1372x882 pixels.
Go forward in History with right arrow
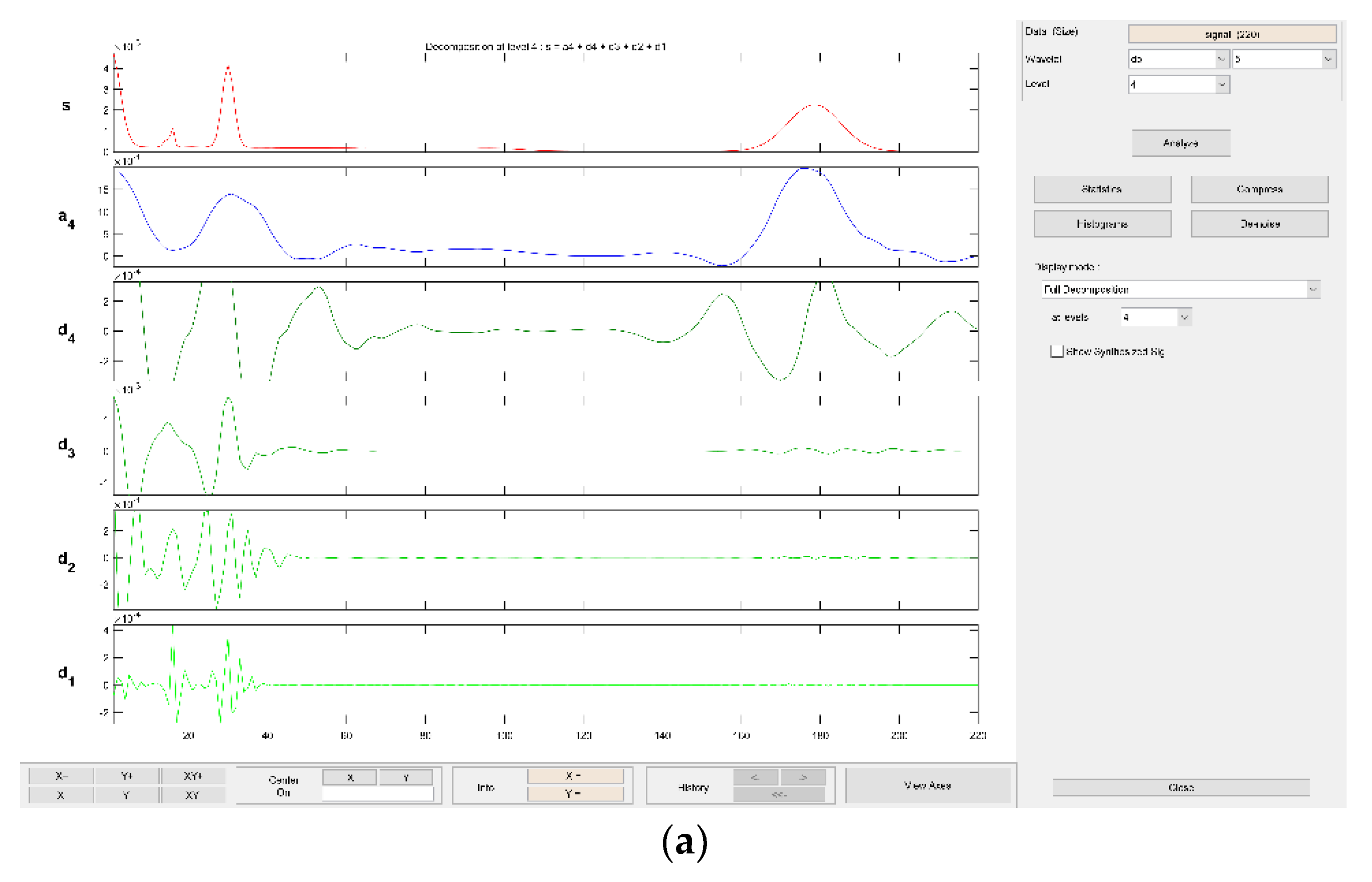click(804, 778)
